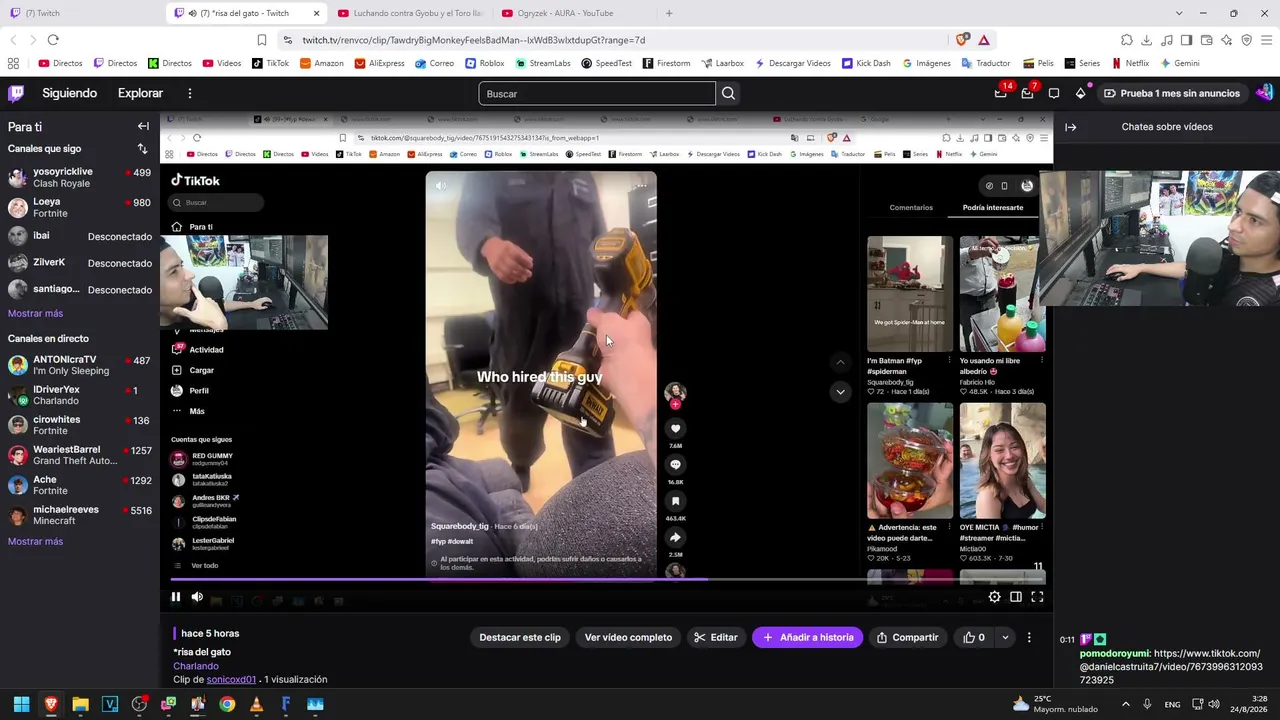Switch to the Twitch tab titled (7) Twitch
Image resolution: width=1280 pixels, height=720 pixels.
tap(82, 13)
